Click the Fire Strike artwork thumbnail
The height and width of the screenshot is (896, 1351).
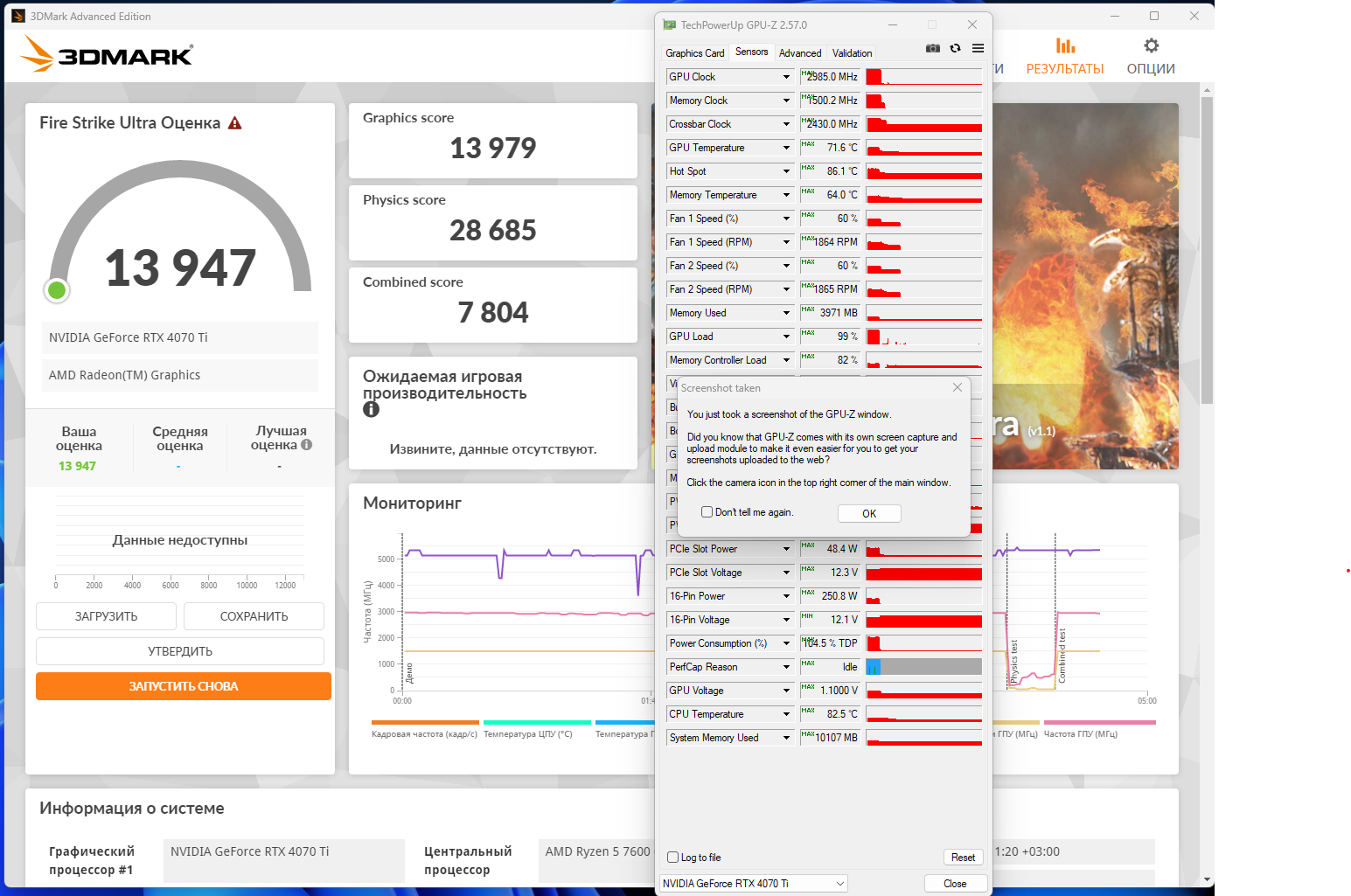[x=1085, y=286]
